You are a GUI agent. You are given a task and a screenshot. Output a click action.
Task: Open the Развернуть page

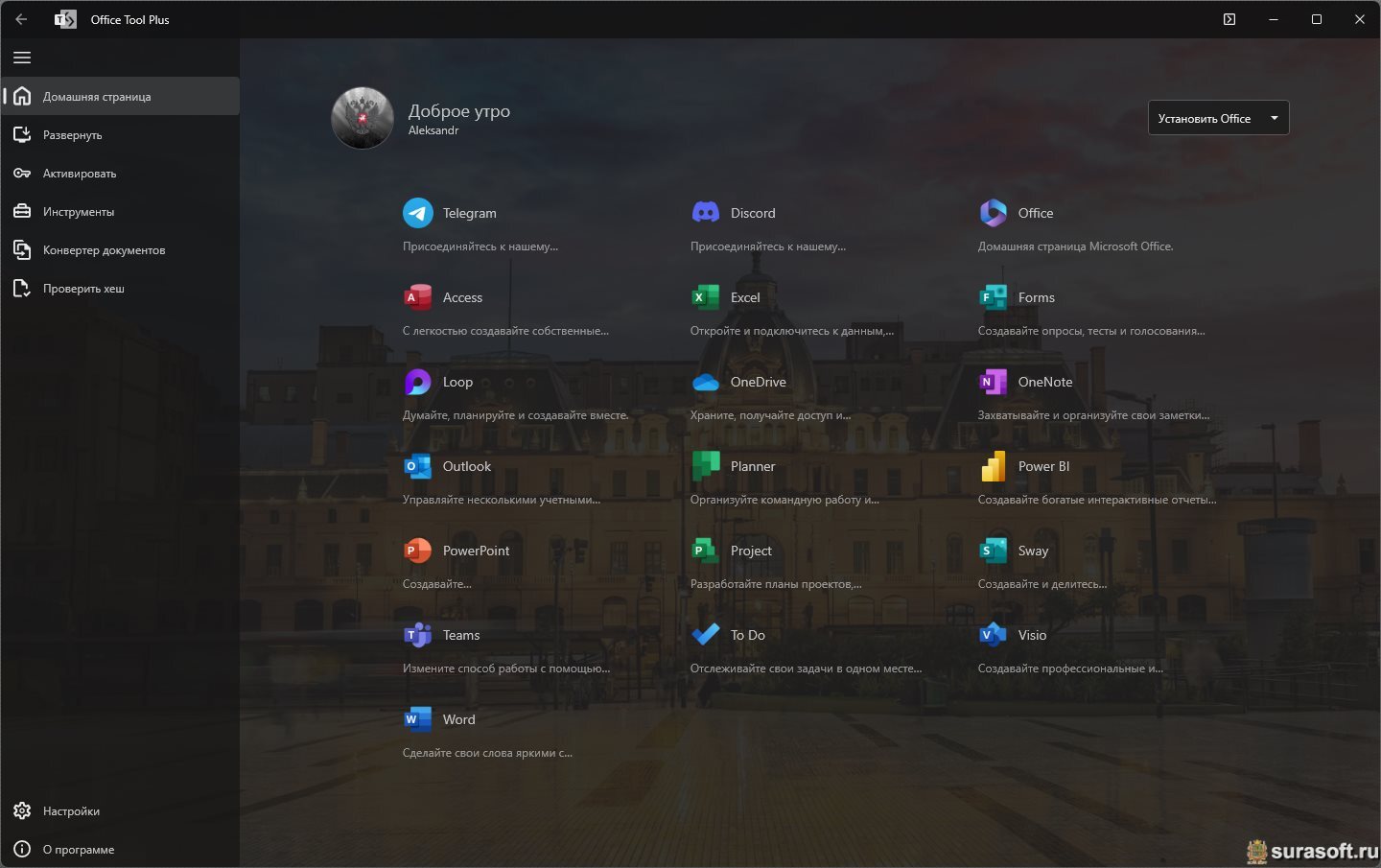(121, 134)
